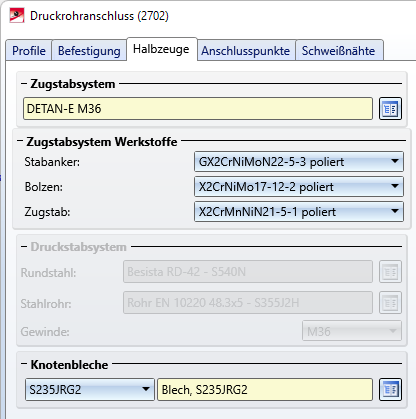The height and width of the screenshot is (419, 416).
Task: Collapse the Zugstabsystem Werkstoffe section
Action: [20, 141]
